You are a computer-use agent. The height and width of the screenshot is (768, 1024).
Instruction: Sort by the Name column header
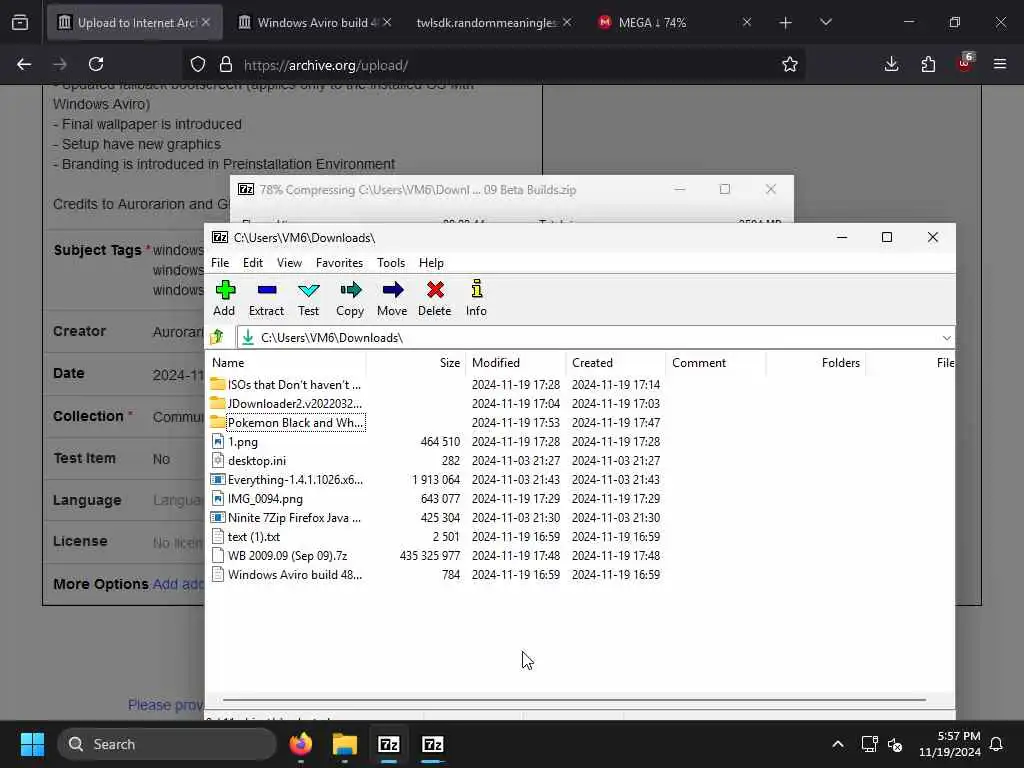(x=286, y=362)
